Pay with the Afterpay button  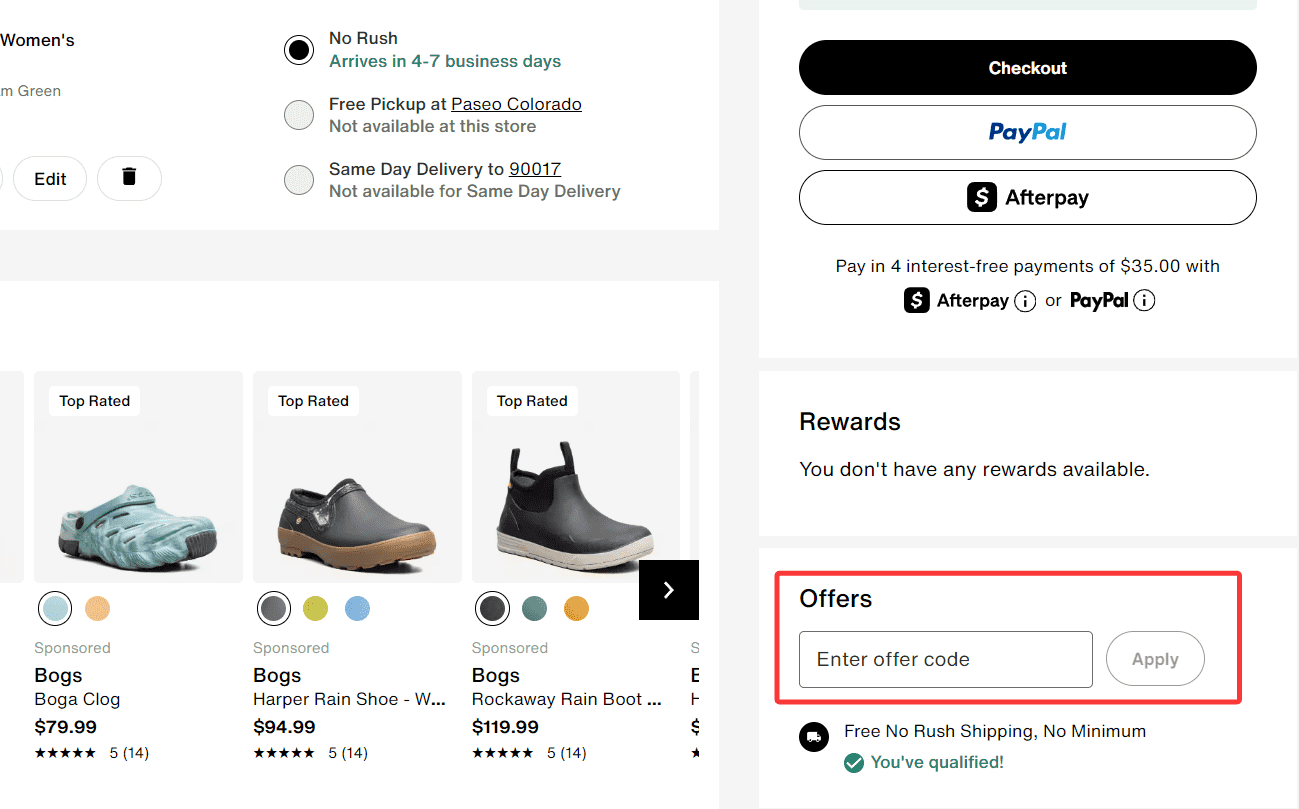(1027, 197)
